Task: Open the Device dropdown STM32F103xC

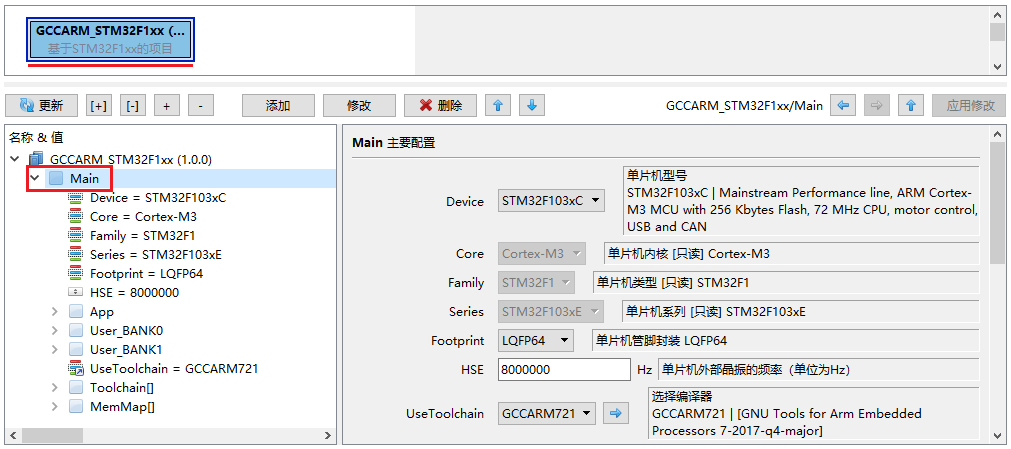Action: [552, 201]
